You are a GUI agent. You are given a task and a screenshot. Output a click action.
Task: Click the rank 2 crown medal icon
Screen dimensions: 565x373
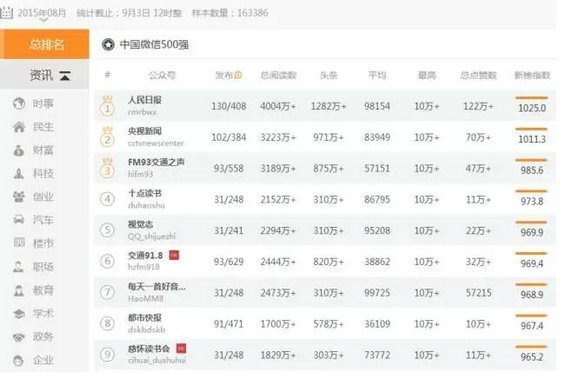click(107, 137)
